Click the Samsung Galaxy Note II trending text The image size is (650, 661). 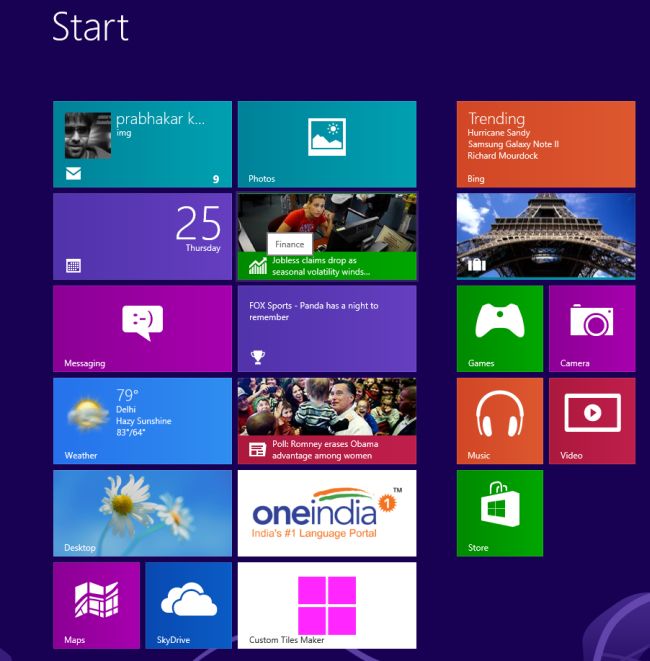[x=513, y=144]
